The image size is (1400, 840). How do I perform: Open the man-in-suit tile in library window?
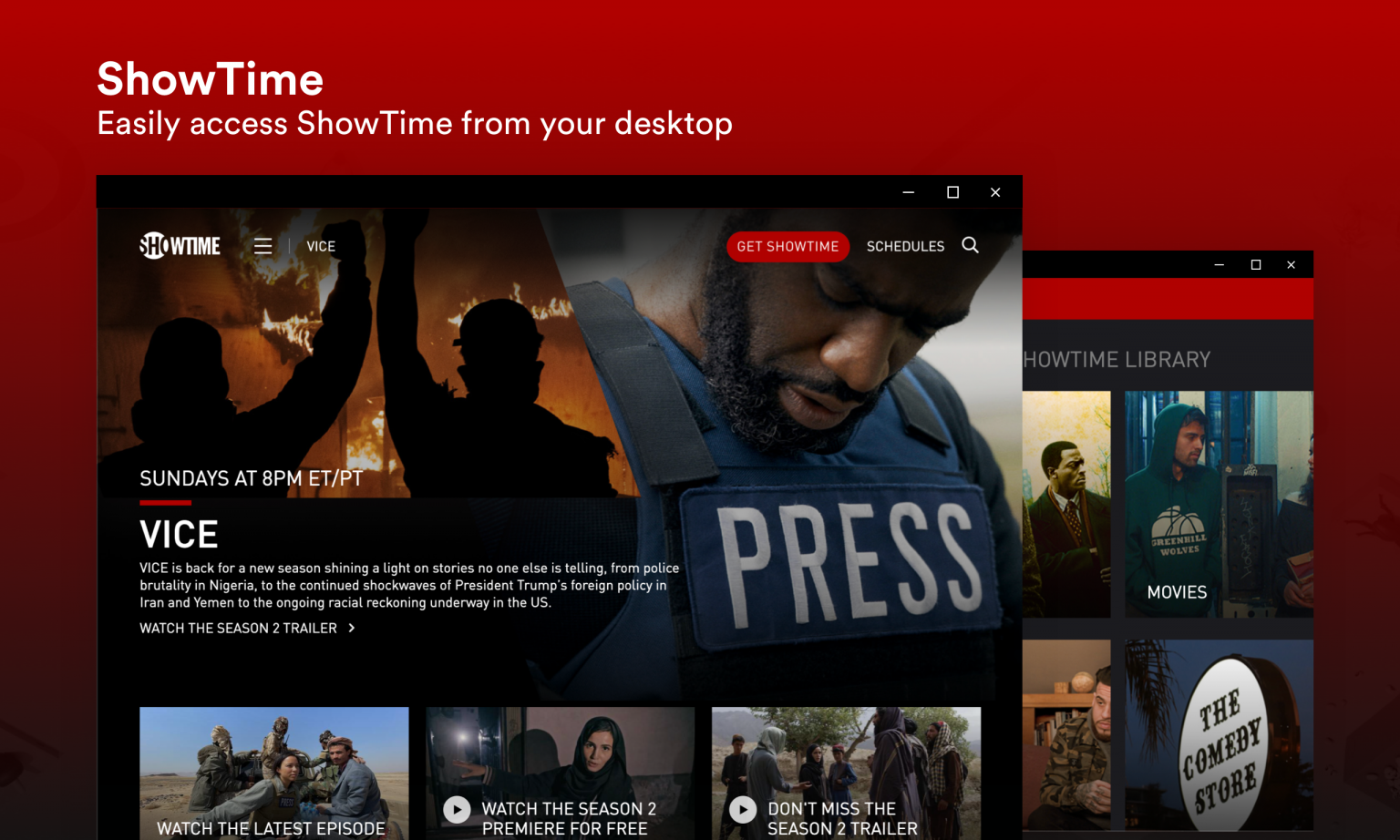(x=1066, y=504)
